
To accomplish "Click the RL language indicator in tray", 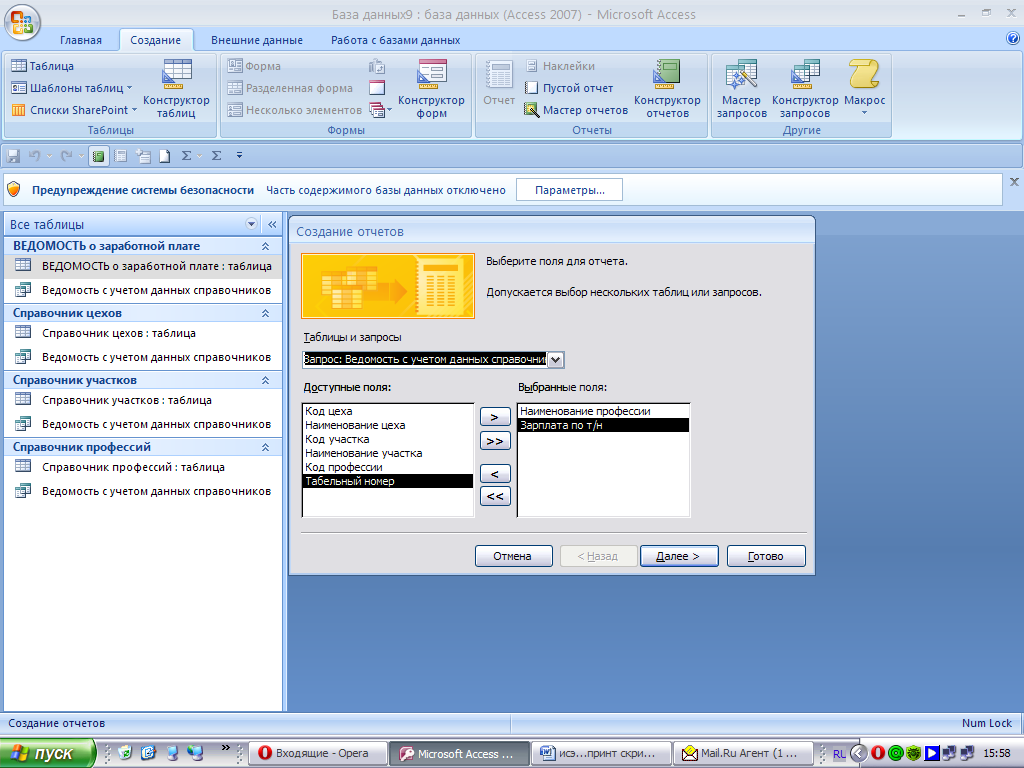I will 839,754.
